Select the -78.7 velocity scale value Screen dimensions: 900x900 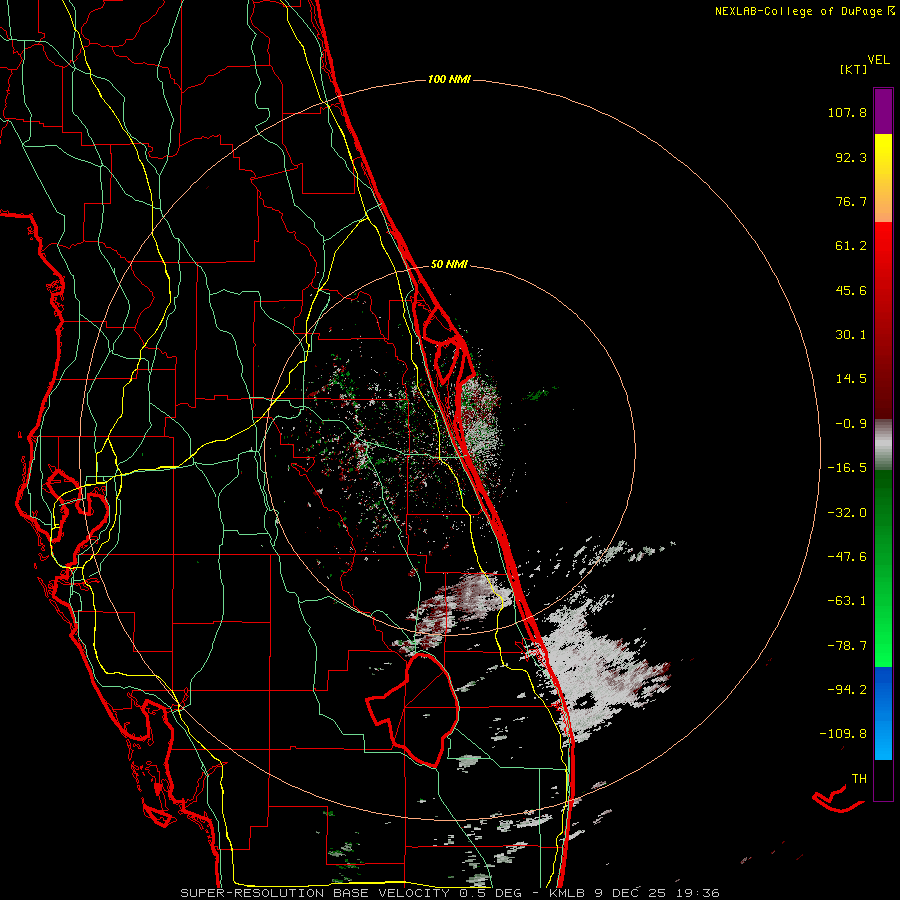click(x=847, y=646)
